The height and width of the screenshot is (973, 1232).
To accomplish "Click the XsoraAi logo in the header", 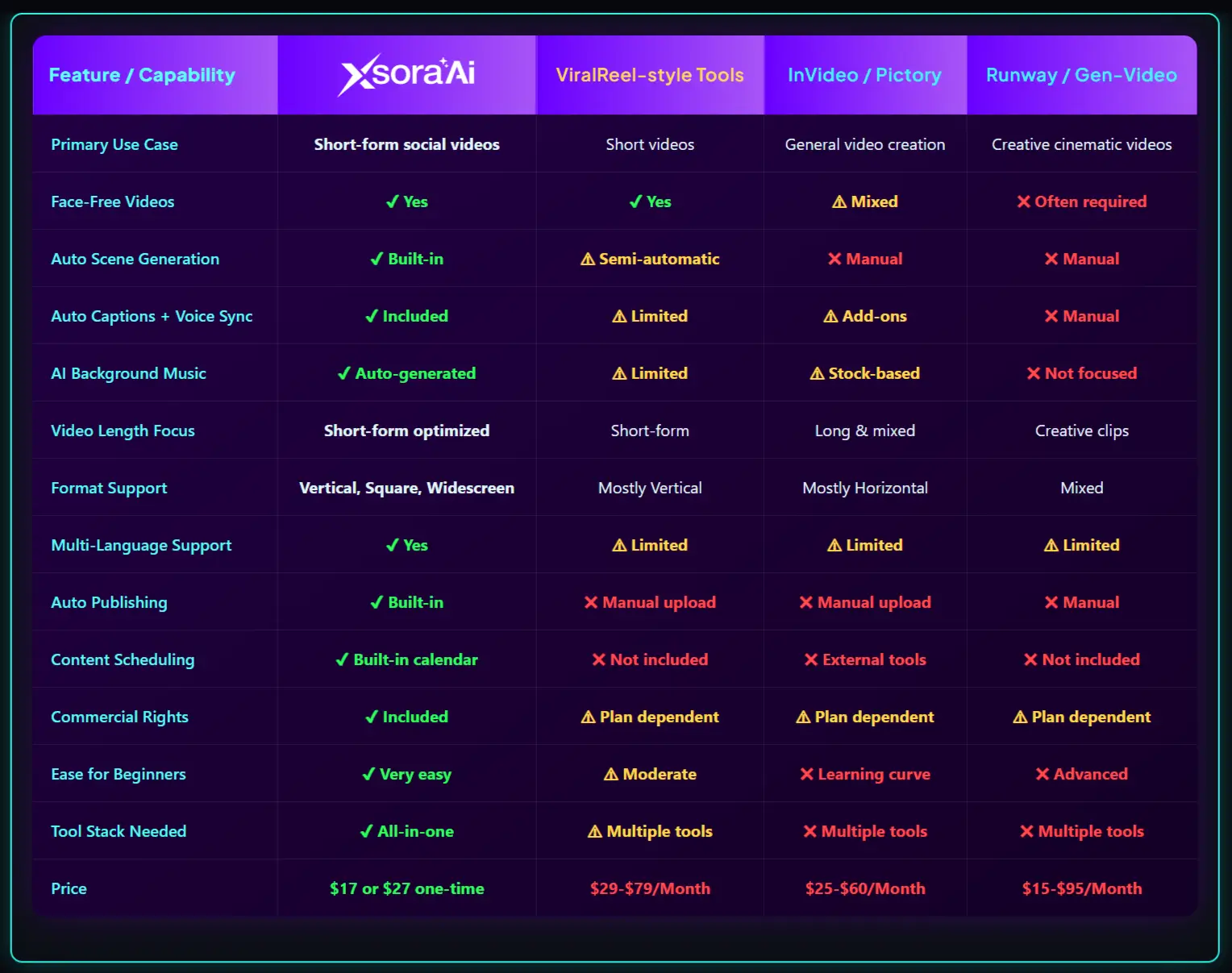I will [406, 75].
